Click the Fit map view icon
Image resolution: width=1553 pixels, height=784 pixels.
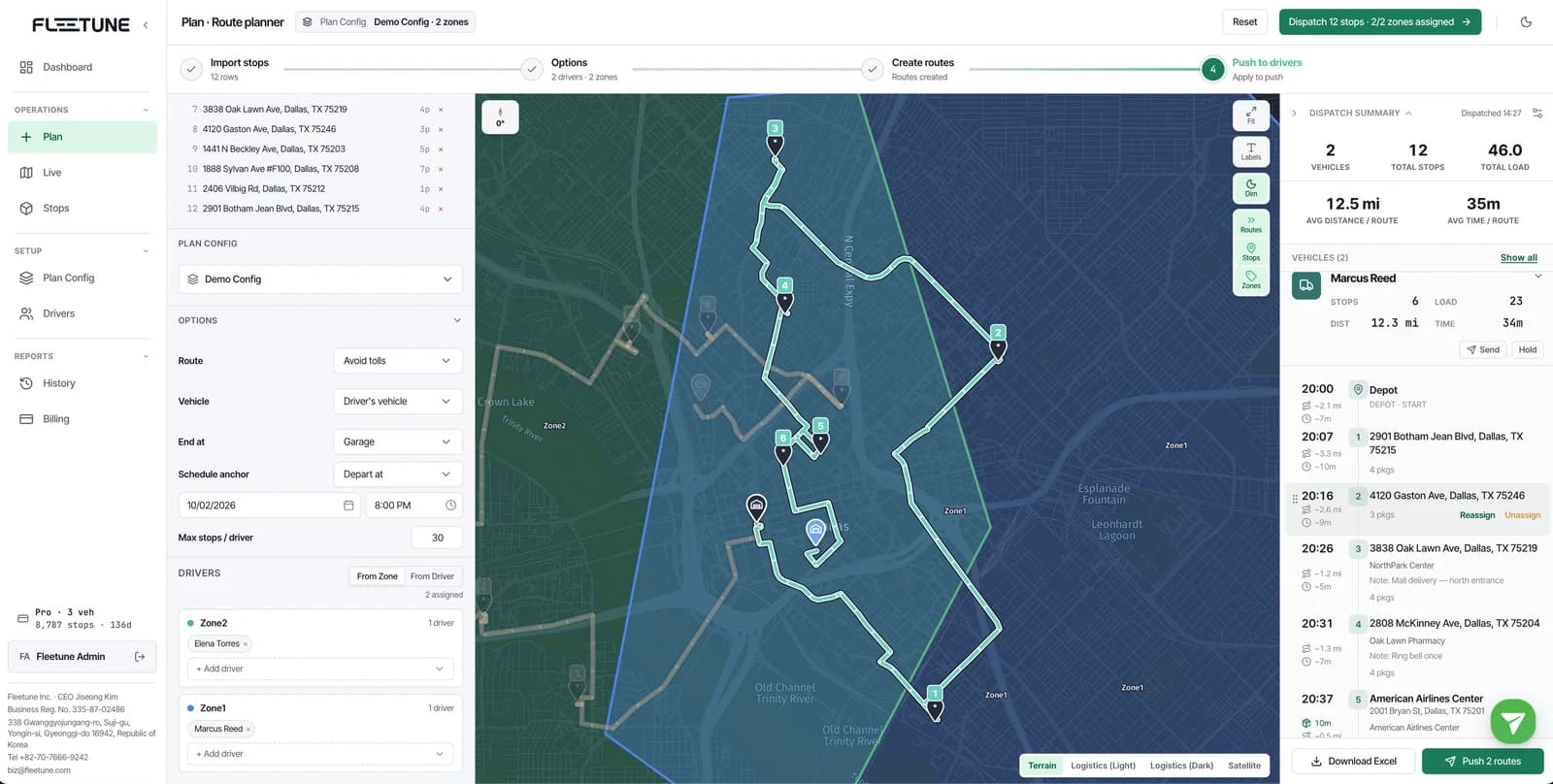[x=1251, y=115]
